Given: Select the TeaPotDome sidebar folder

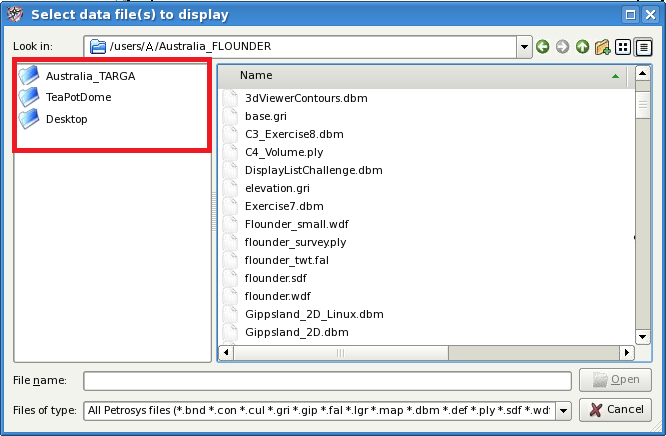Looking at the screenshot, I should pos(78,97).
